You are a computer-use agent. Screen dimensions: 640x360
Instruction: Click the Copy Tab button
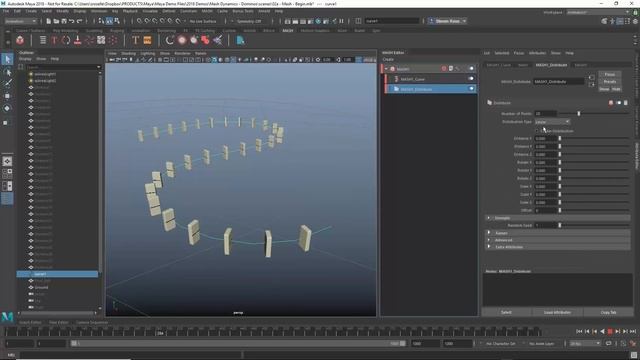608,312
